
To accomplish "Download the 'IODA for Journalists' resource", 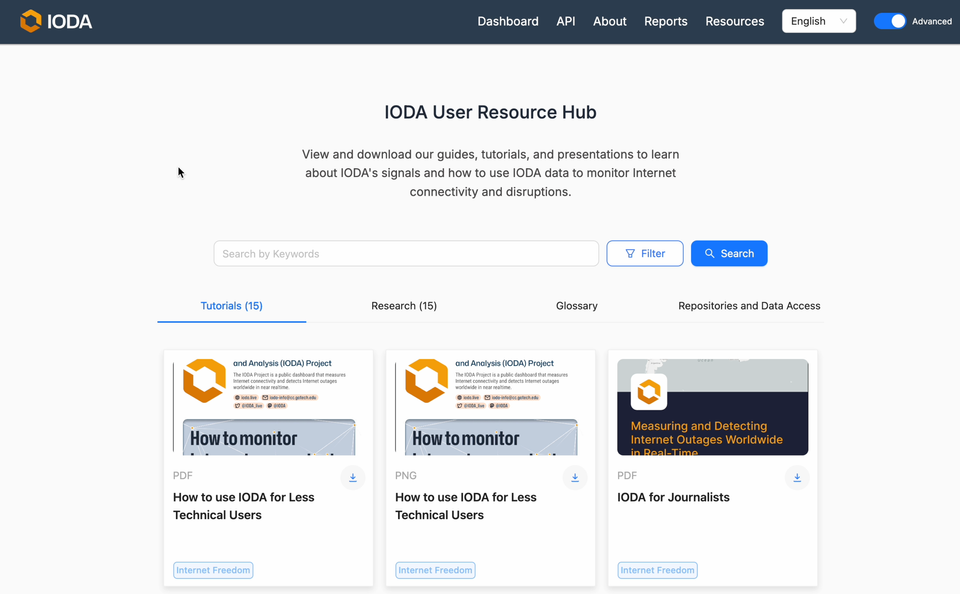I will (797, 478).
